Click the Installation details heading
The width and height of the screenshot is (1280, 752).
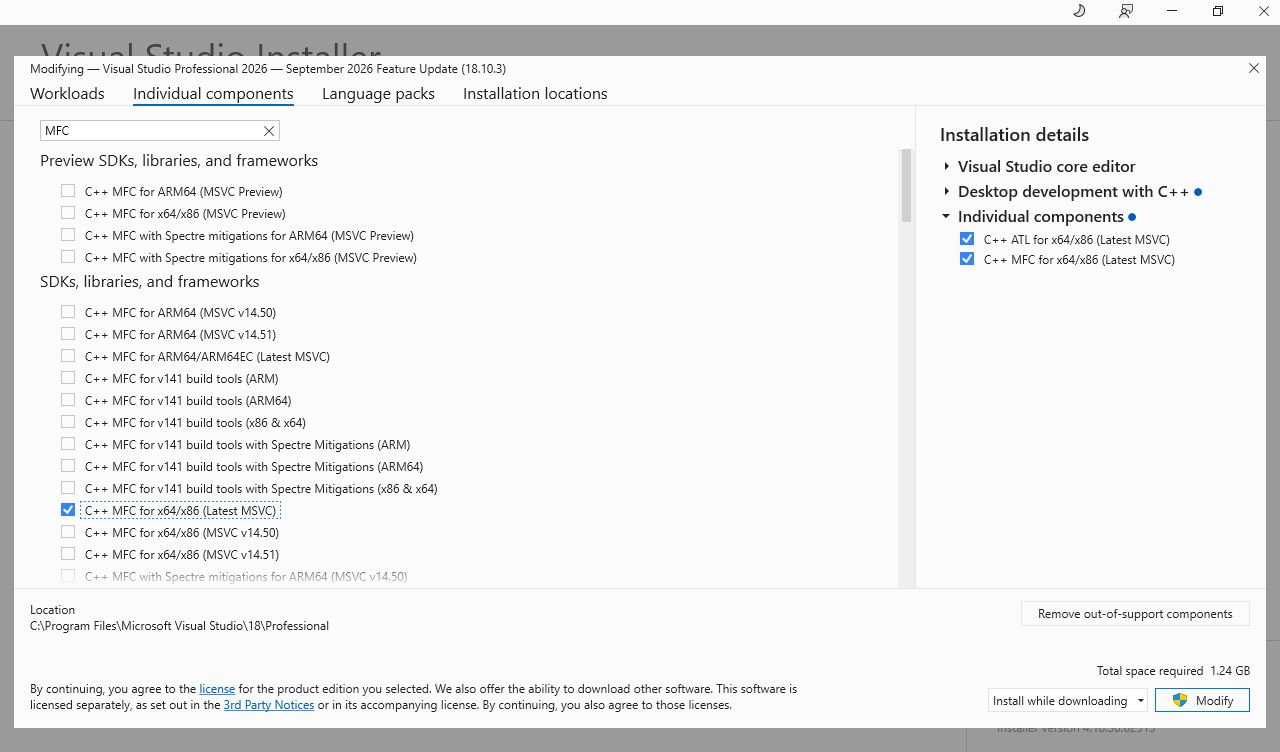[x=1014, y=135]
